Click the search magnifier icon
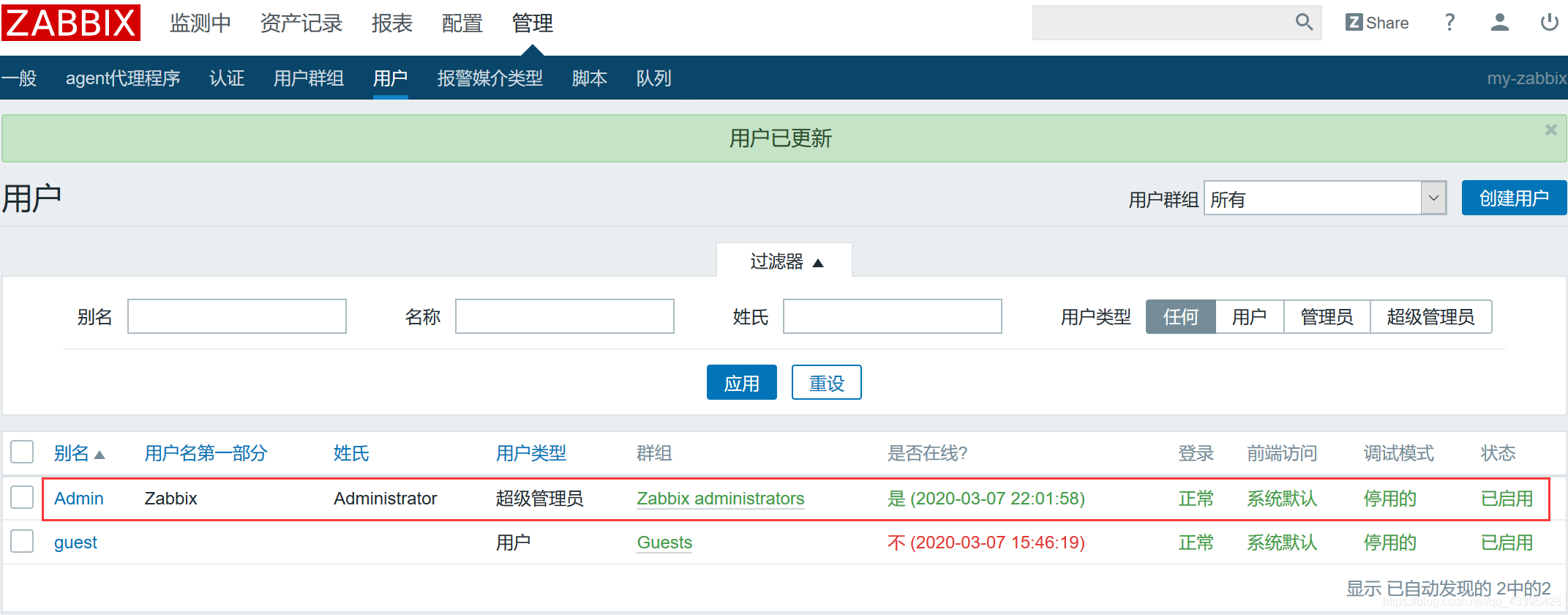1568x615 pixels. pos(1304,23)
